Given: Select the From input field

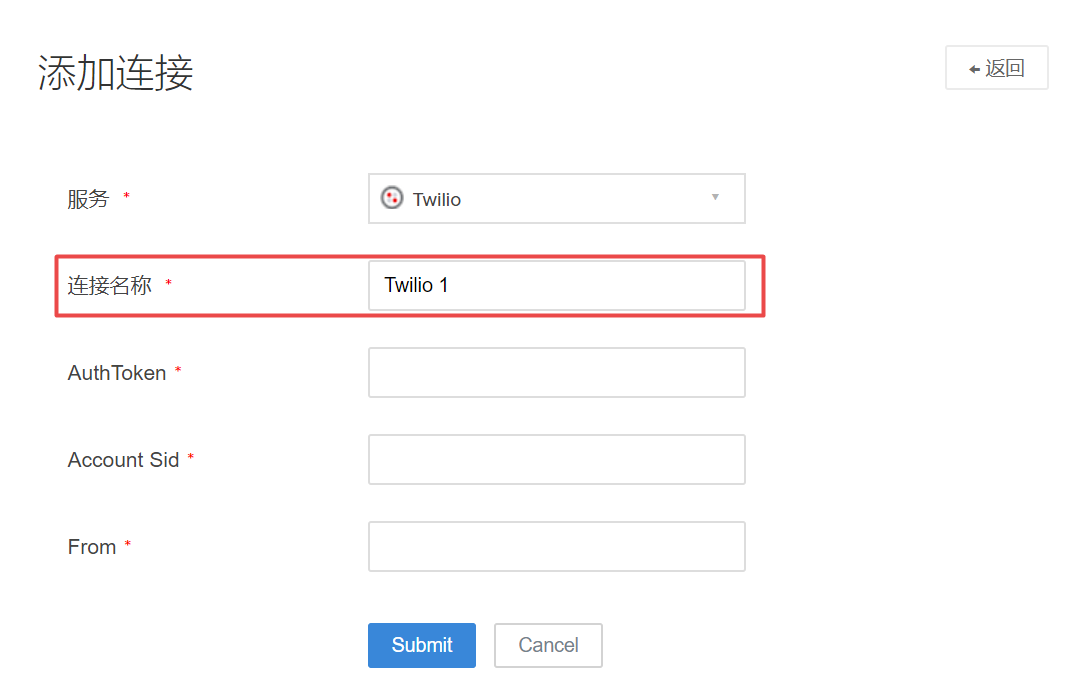Looking at the screenshot, I should click(x=556, y=546).
